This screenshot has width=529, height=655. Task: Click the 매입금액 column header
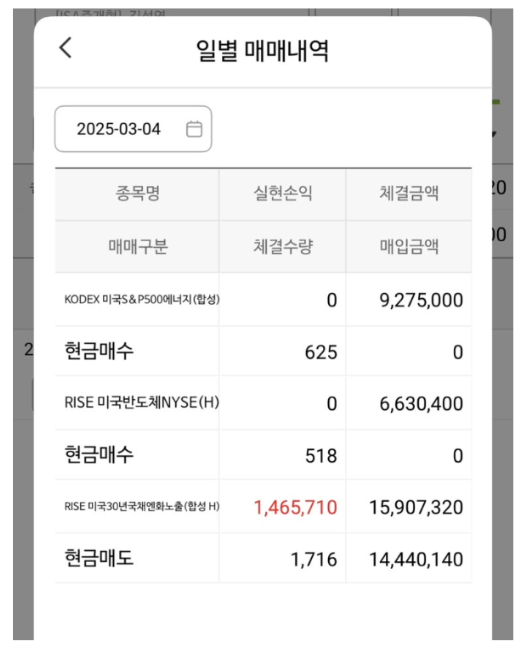(x=409, y=246)
